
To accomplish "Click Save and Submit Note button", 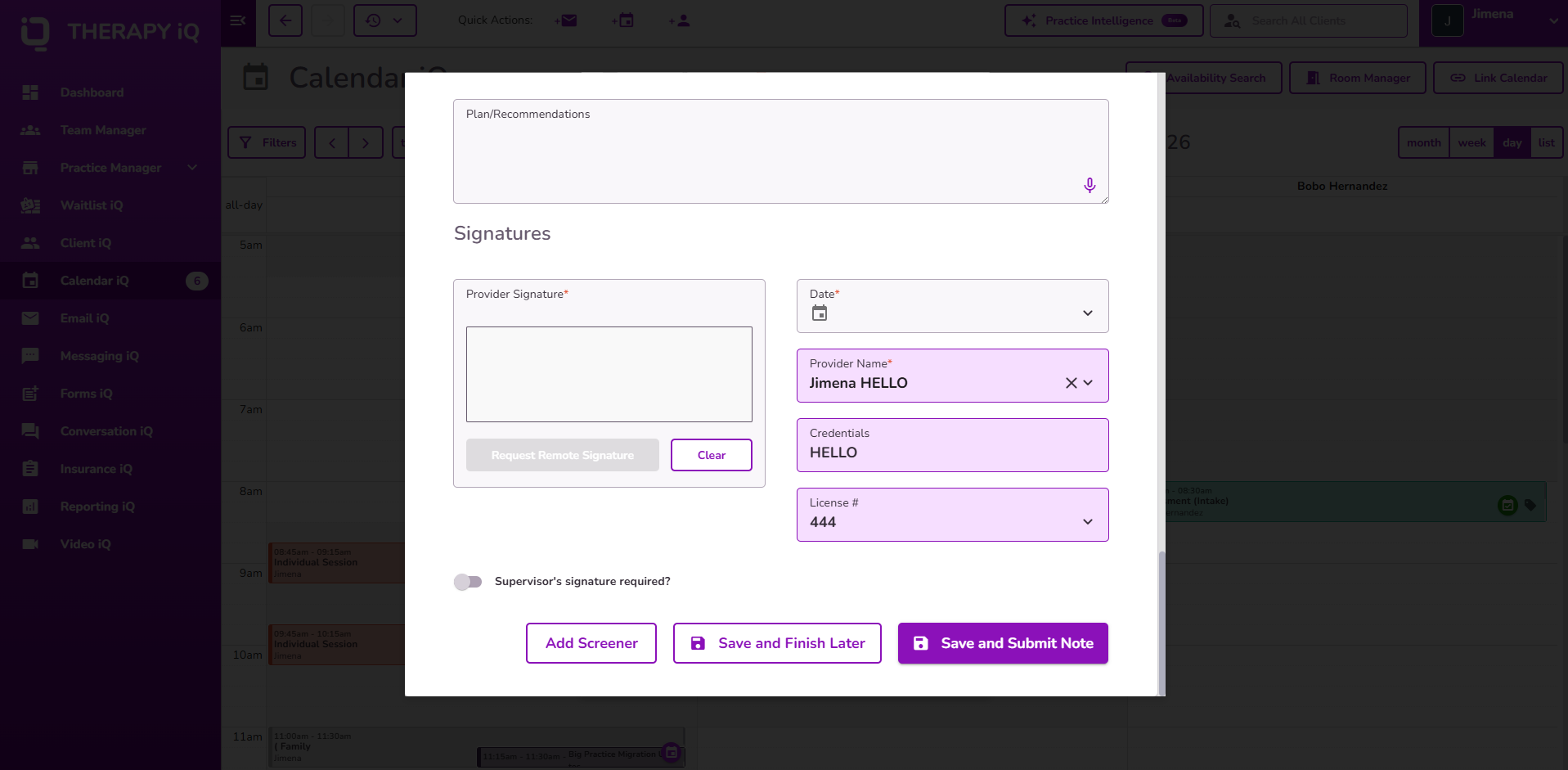I will click(1003, 643).
